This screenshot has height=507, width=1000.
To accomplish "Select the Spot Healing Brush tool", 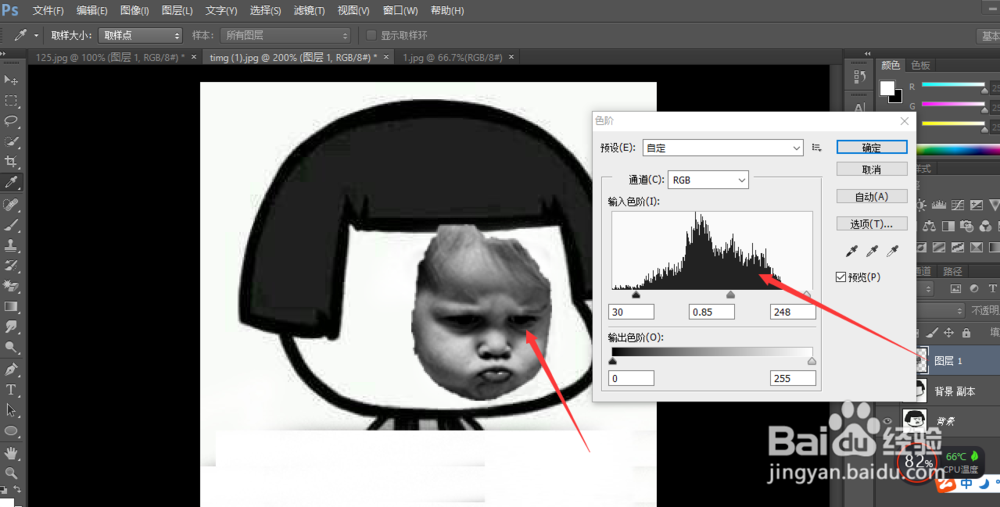I will (x=11, y=204).
